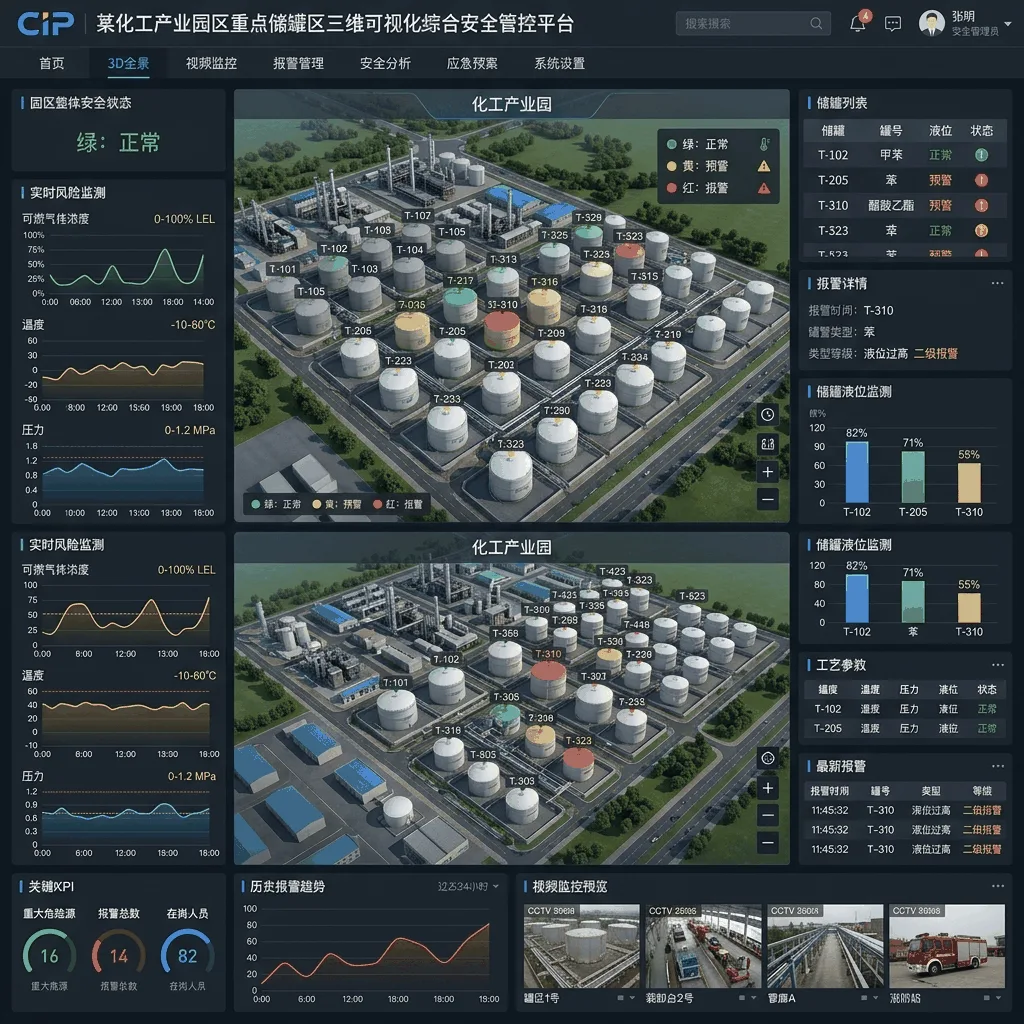The width and height of the screenshot is (1024, 1024).
Task: Click the T-313 tank label on upper map
Action: (x=503, y=259)
